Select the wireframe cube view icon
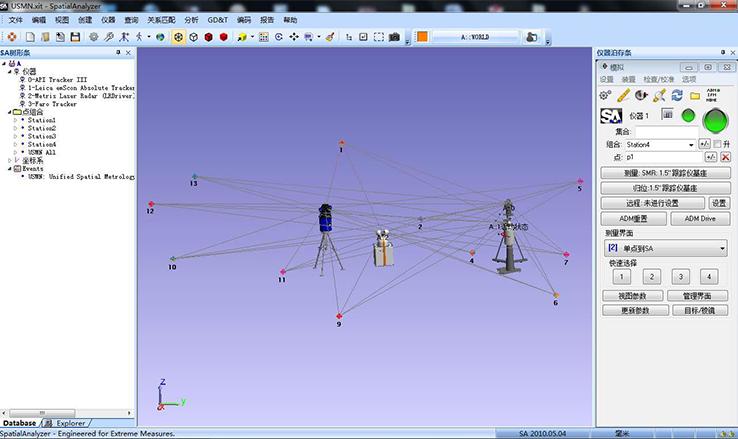The width and height of the screenshot is (738, 439). (193, 37)
